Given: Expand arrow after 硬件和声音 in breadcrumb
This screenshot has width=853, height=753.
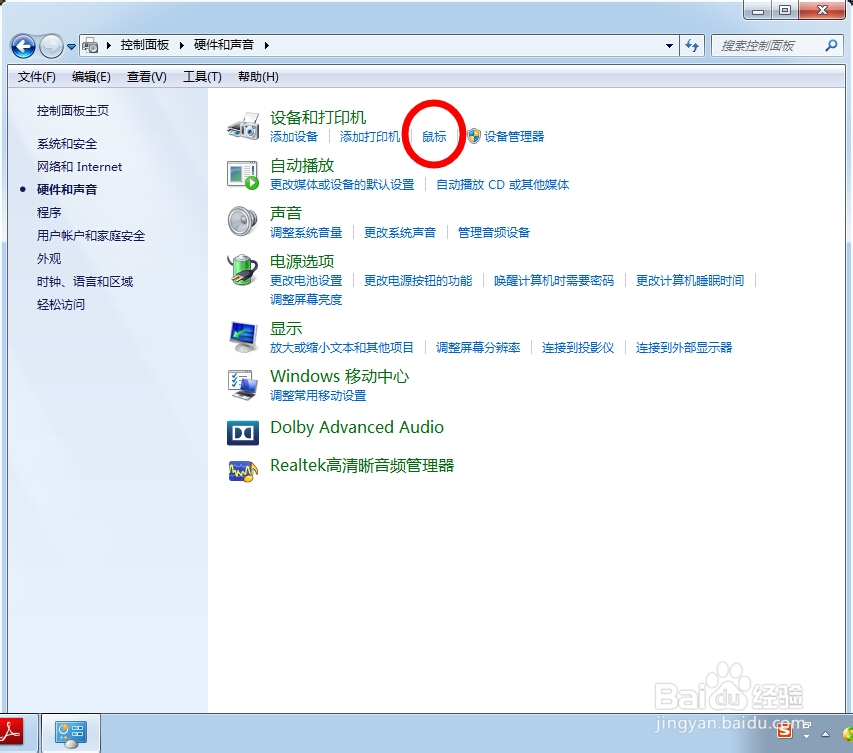Looking at the screenshot, I should [267, 45].
